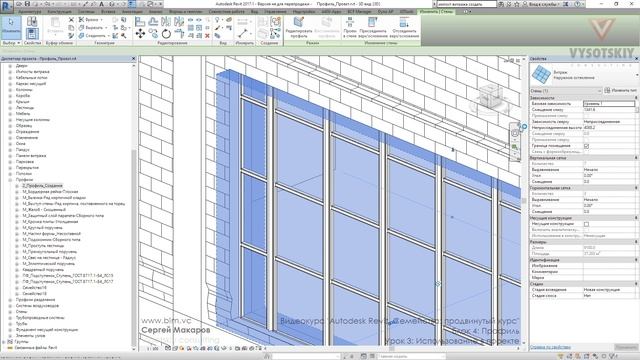This screenshot has height=360, width=640.
Task: Click the Изменить тип button
Action: pos(620,91)
